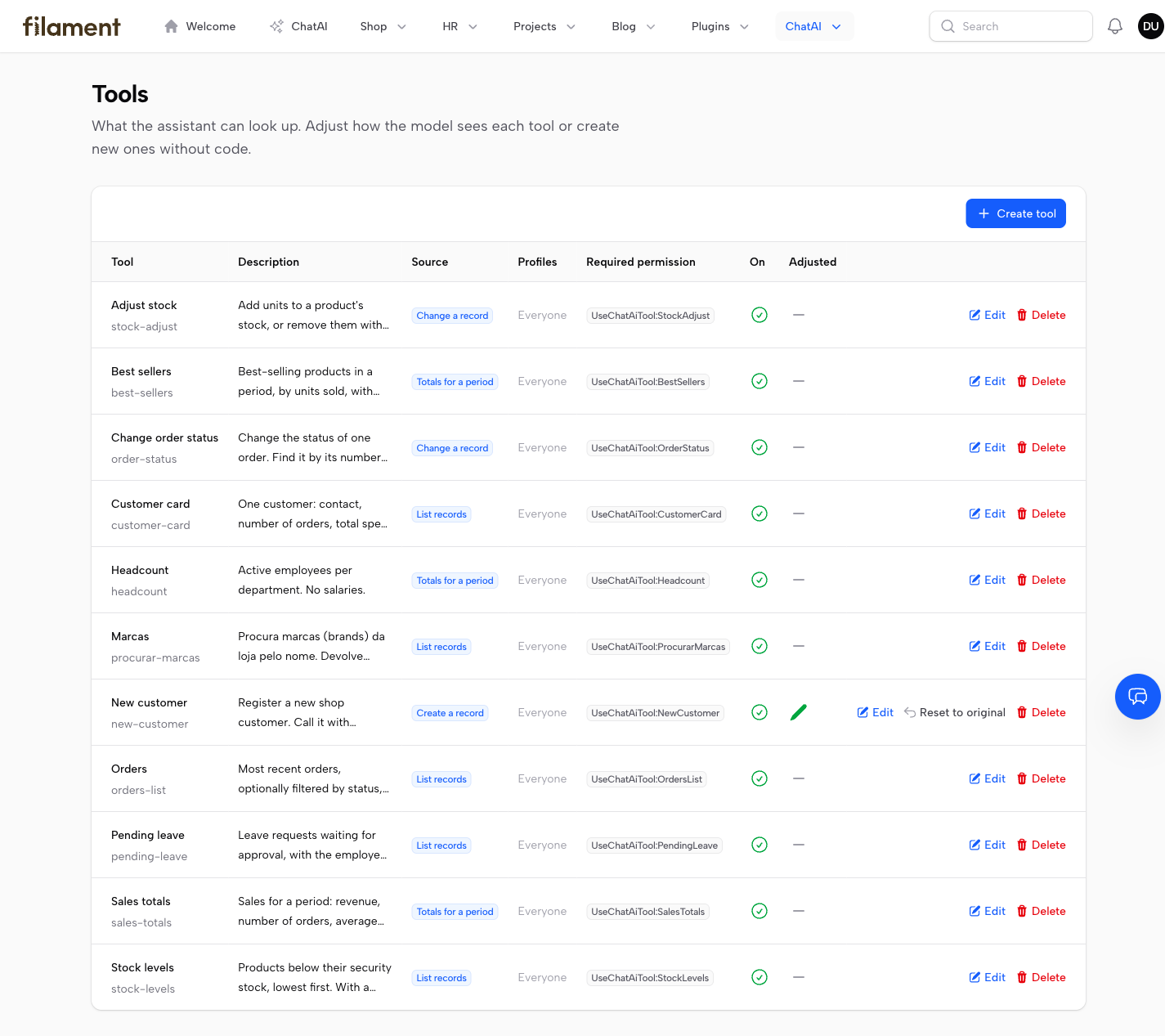
Task: Expand the Plugins navigation dropdown
Action: click(x=720, y=26)
